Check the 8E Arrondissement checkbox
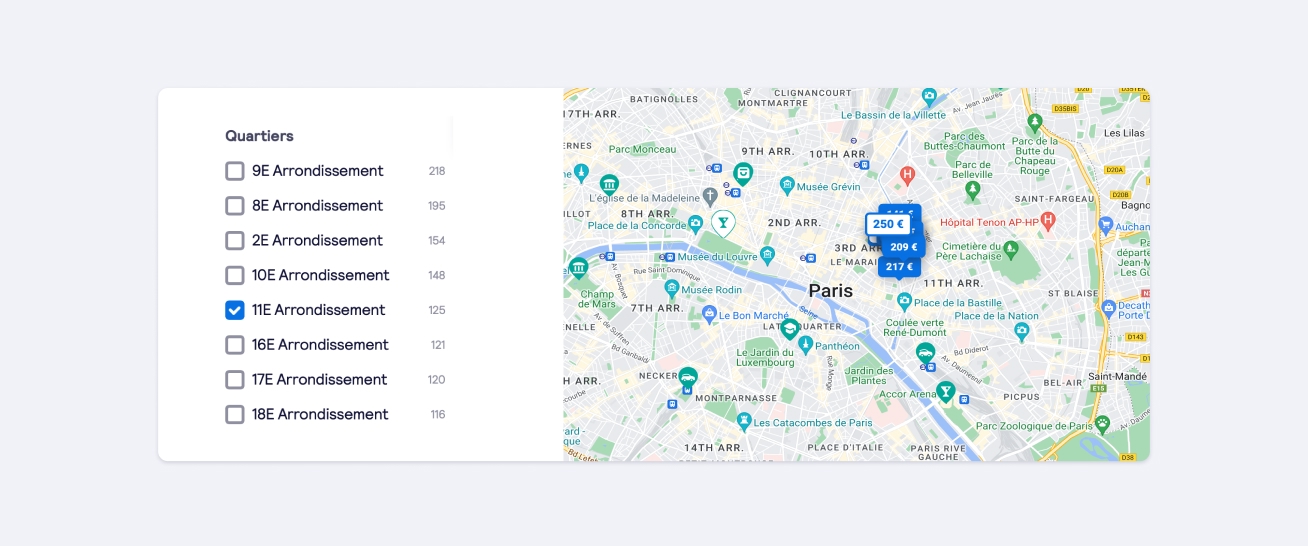 [x=235, y=206]
